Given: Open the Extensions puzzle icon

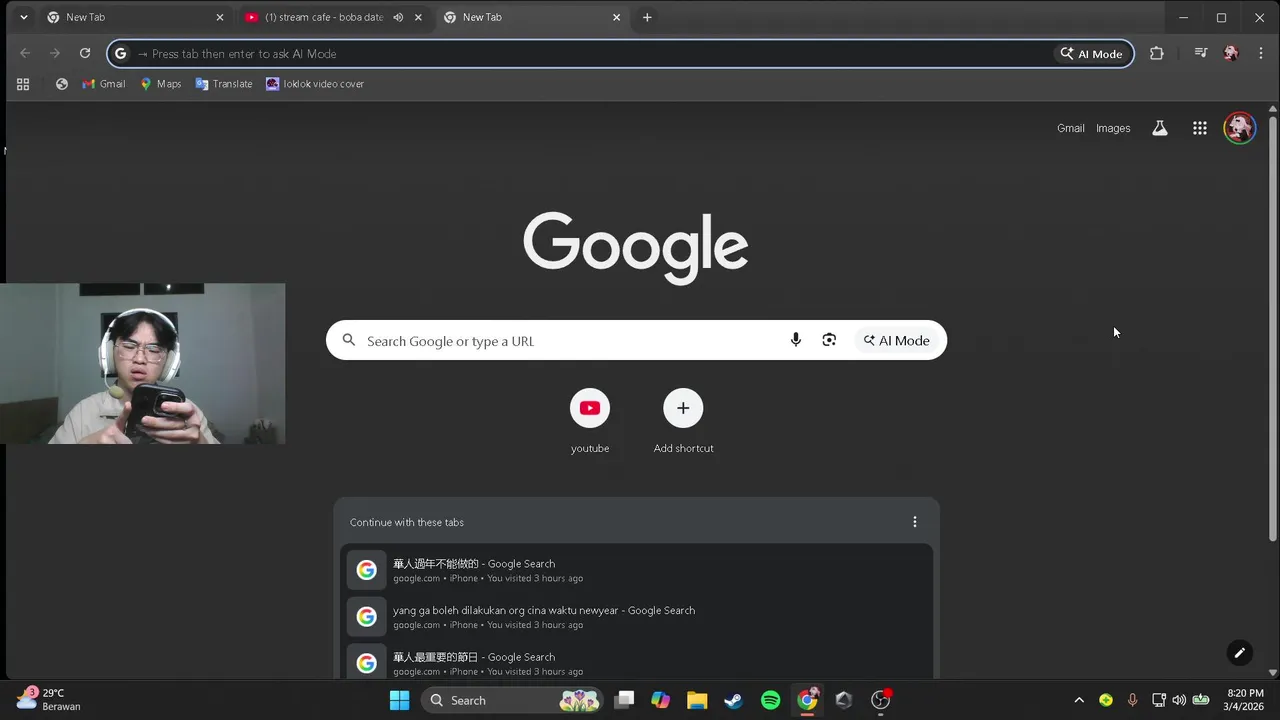Looking at the screenshot, I should click(1156, 53).
